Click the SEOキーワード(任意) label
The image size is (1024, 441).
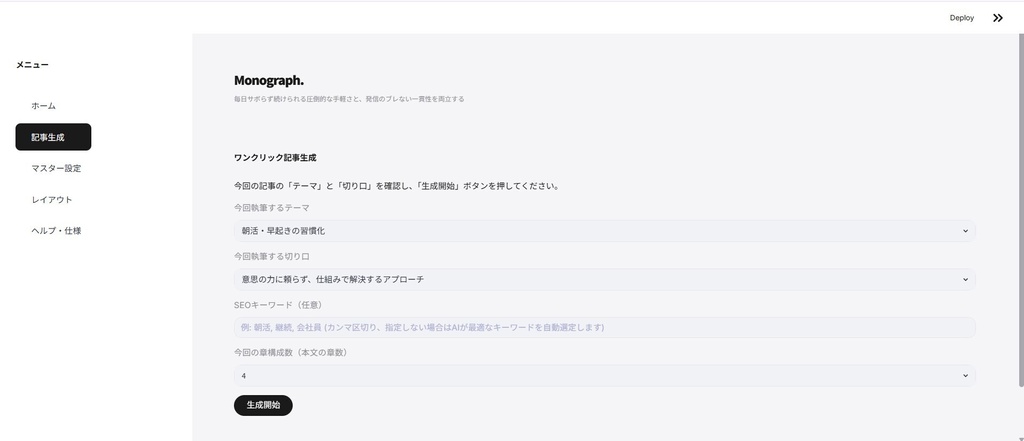click(x=278, y=305)
